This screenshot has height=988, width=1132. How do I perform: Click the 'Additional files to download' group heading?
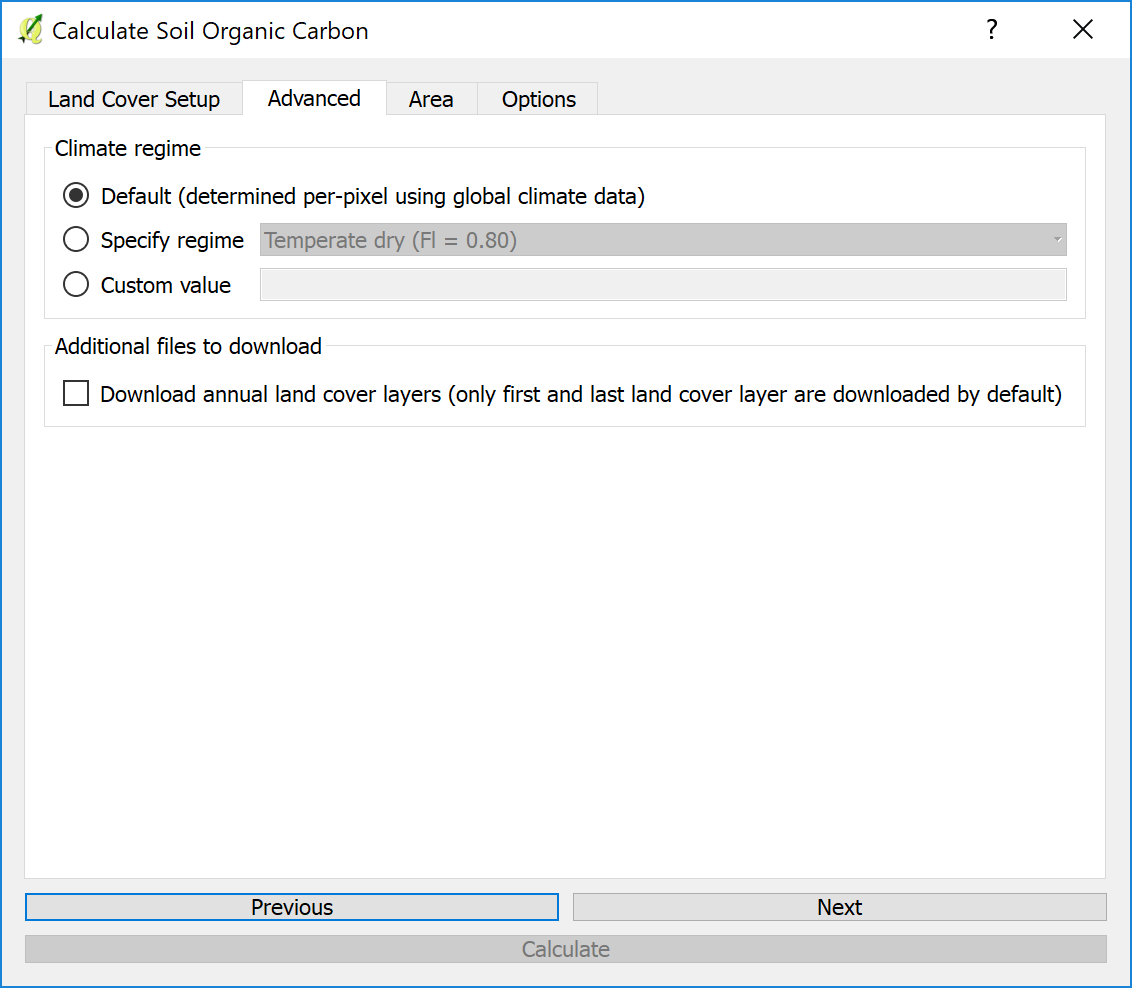[x=188, y=347]
